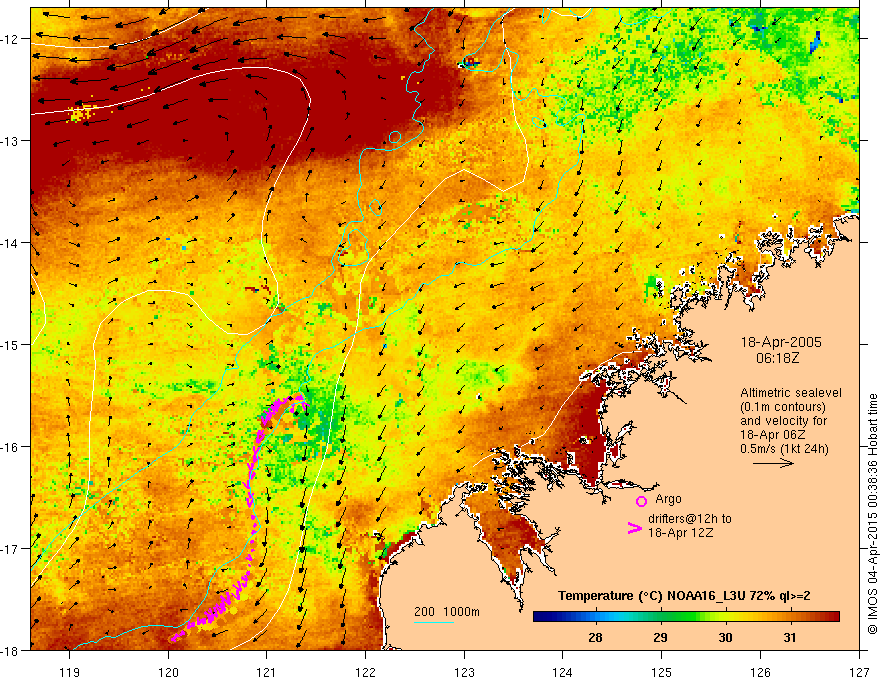The image size is (880, 680).
Task: Click the yellow speckle cluster near 119E, 12.7S
Action: point(81,113)
